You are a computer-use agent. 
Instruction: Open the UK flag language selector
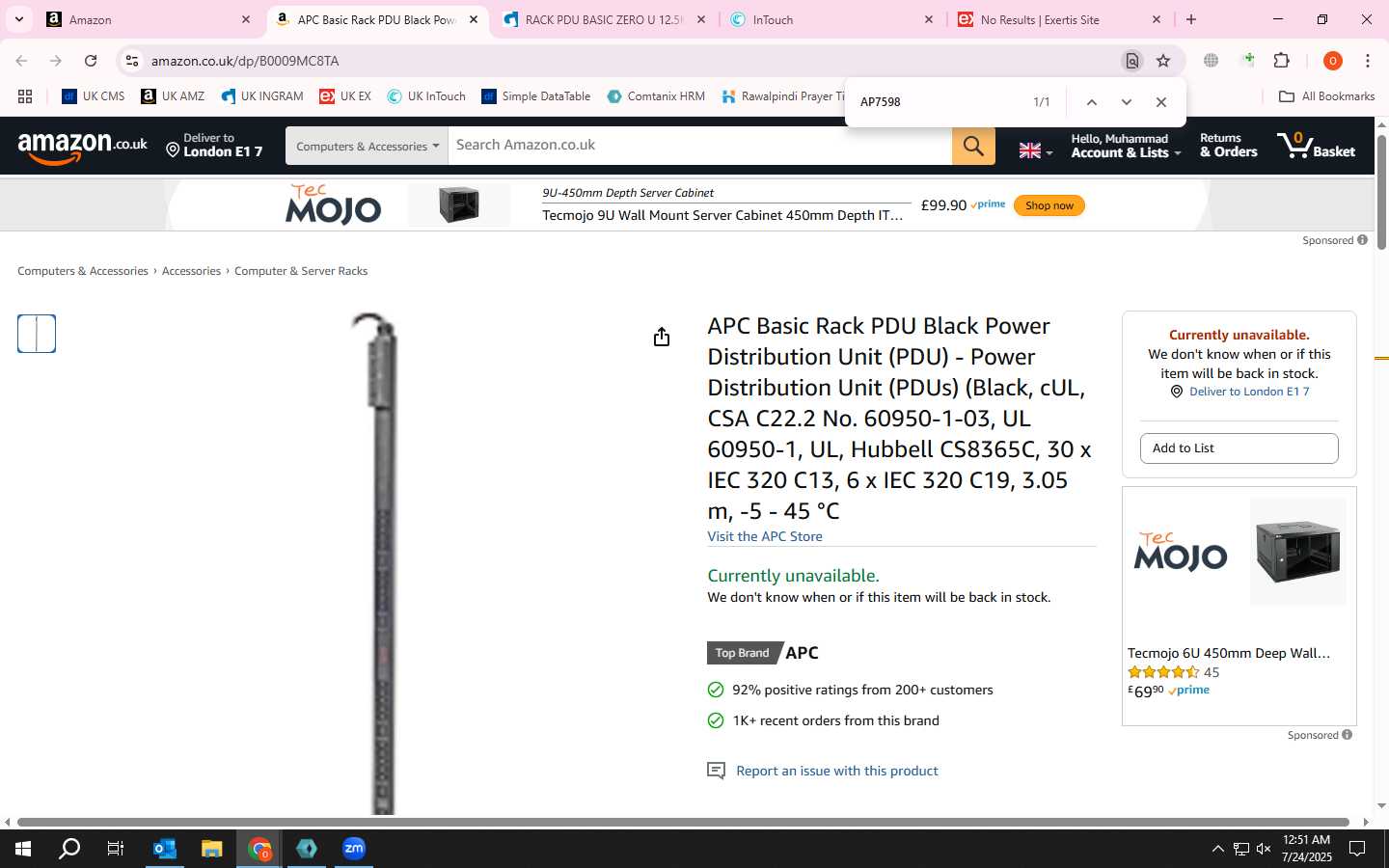pyautogui.click(x=1036, y=150)
